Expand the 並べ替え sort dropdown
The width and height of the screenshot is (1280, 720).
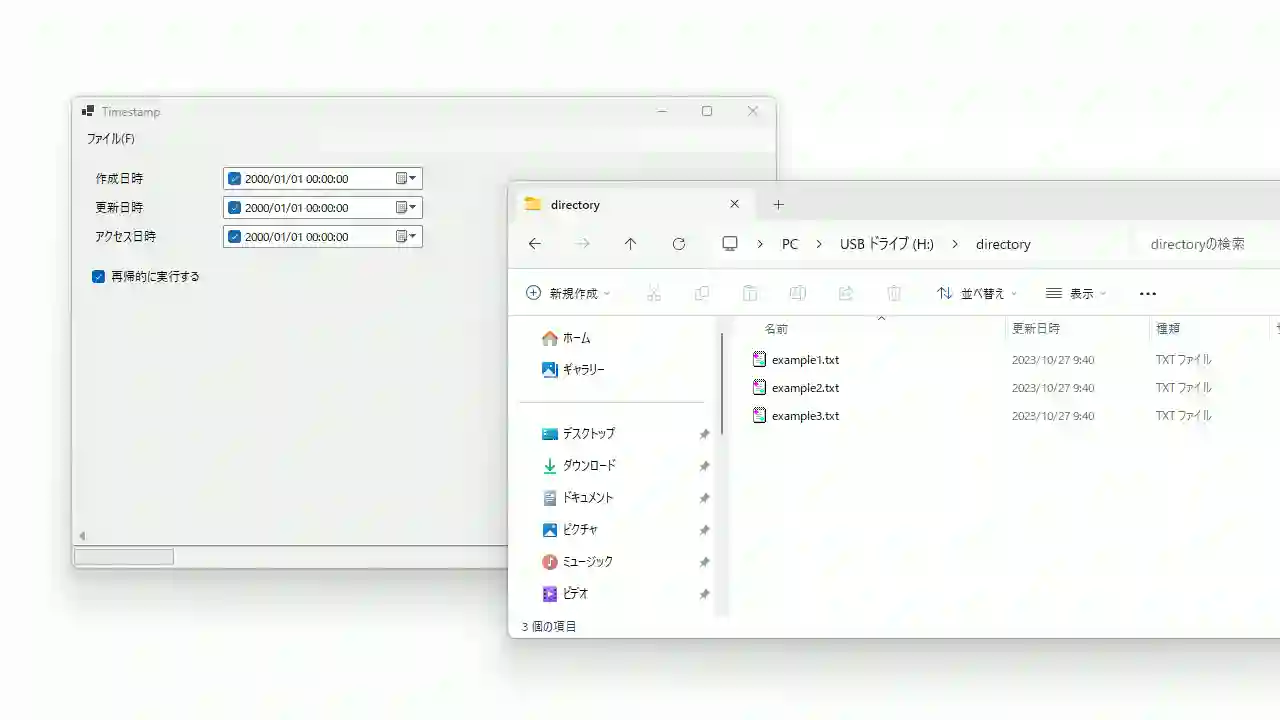coord(977,294)
